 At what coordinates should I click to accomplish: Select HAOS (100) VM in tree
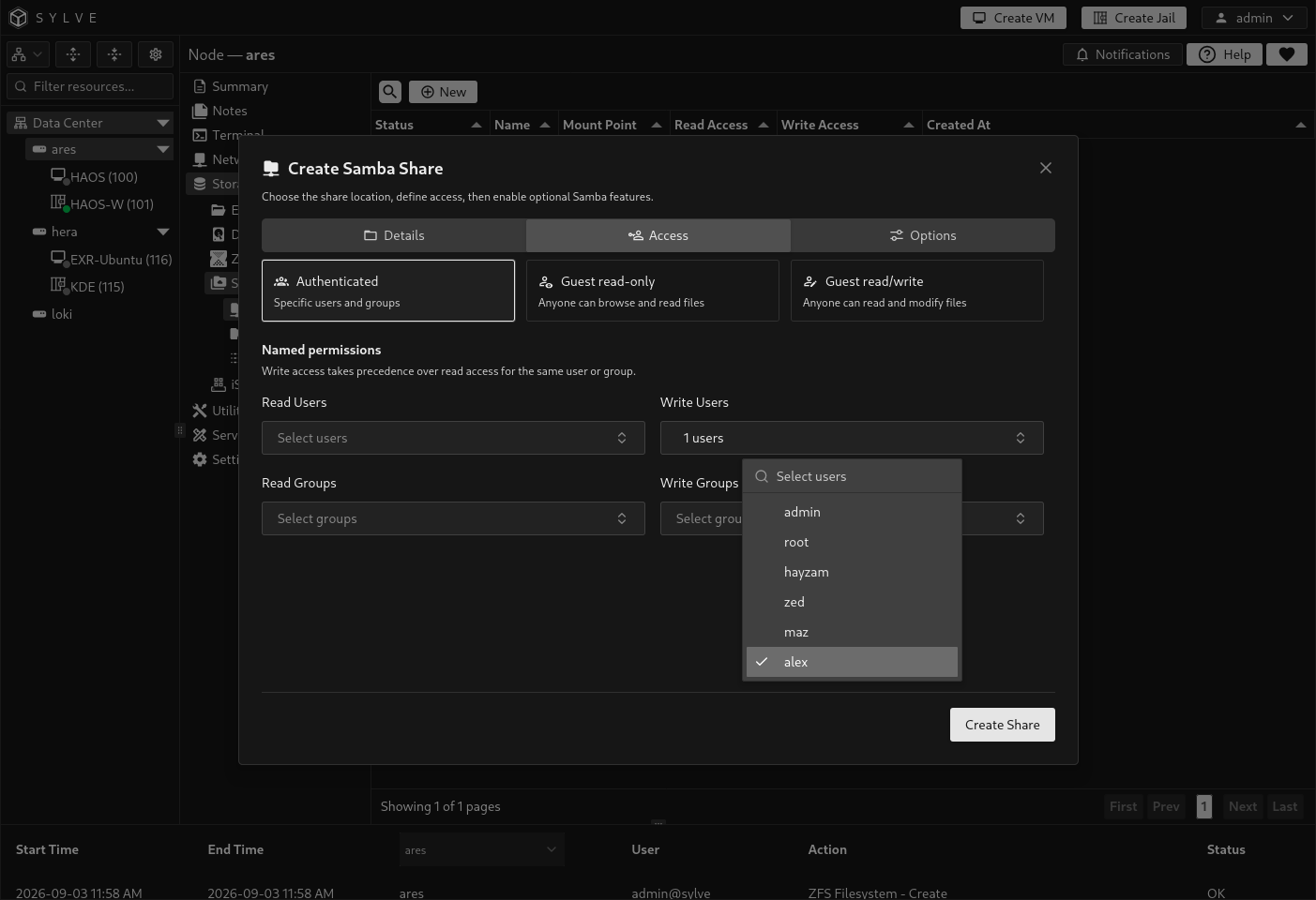click(x=95, y=177)
